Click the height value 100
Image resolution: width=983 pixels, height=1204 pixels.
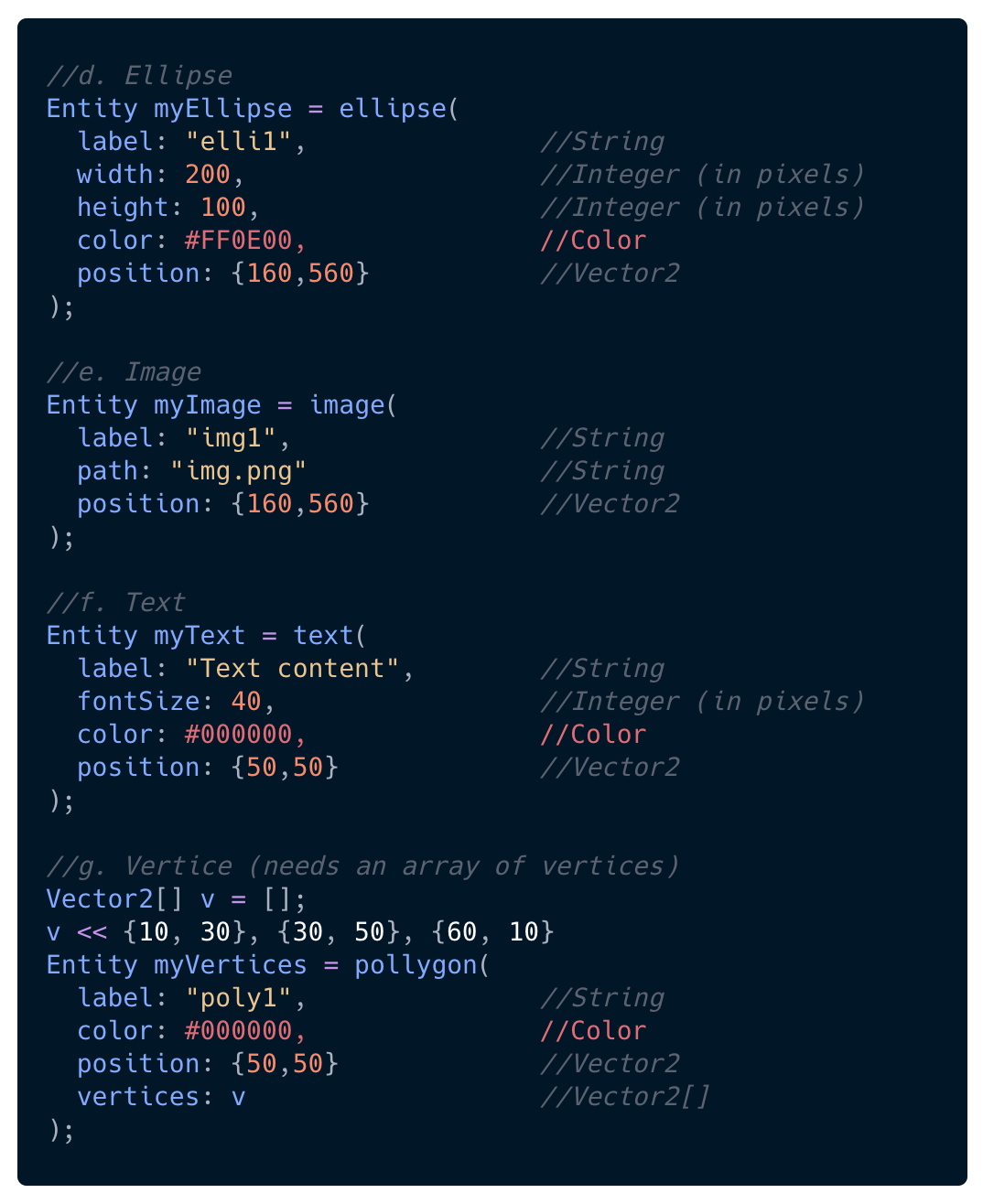pyautogui.click(x=223, y=208)
